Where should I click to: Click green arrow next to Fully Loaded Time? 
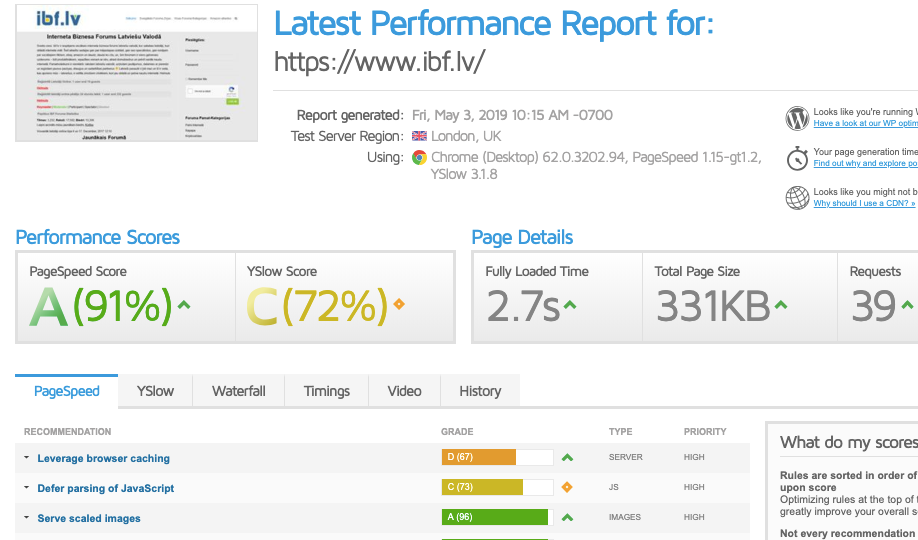point(569,304)
